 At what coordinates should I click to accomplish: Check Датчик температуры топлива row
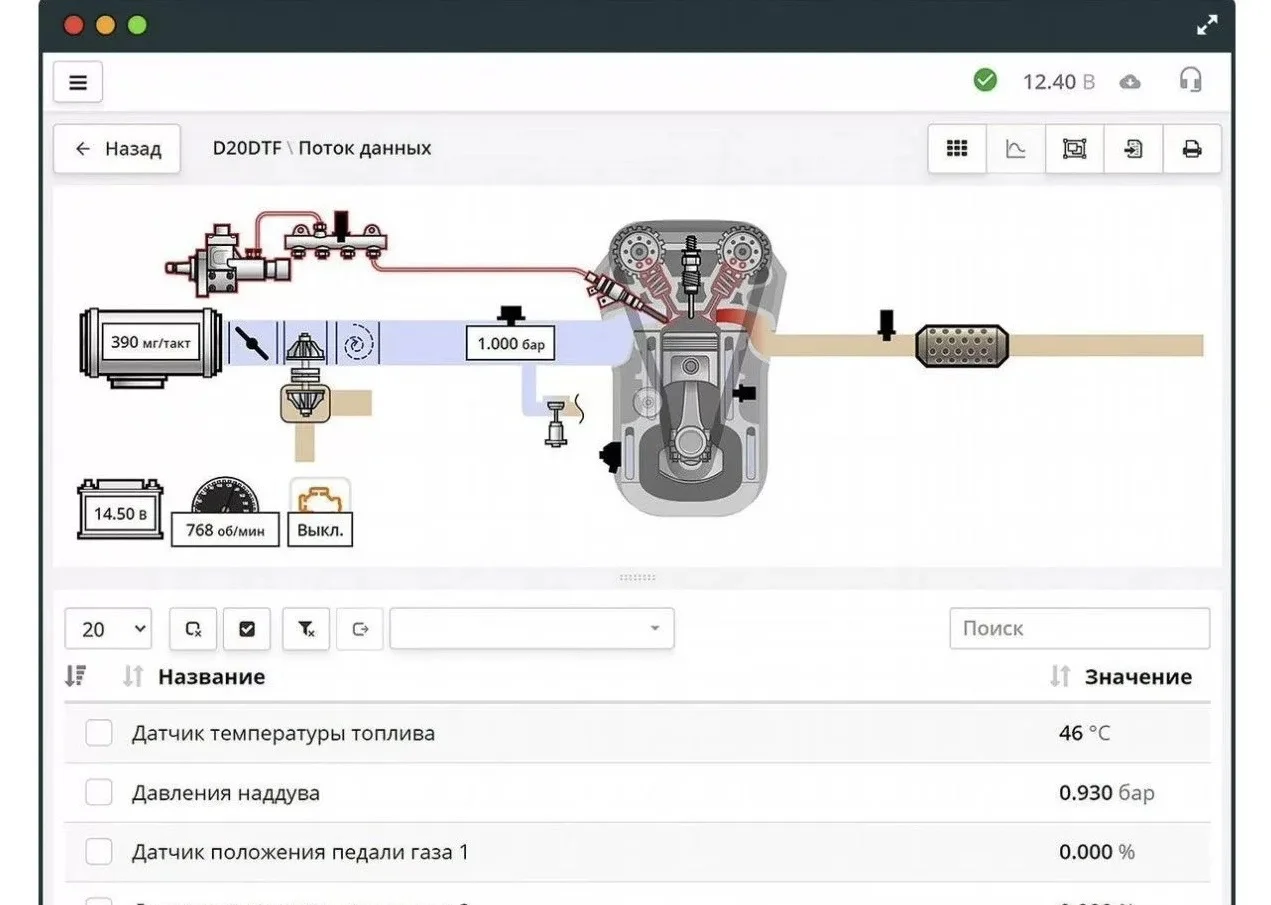pos(99,733)
